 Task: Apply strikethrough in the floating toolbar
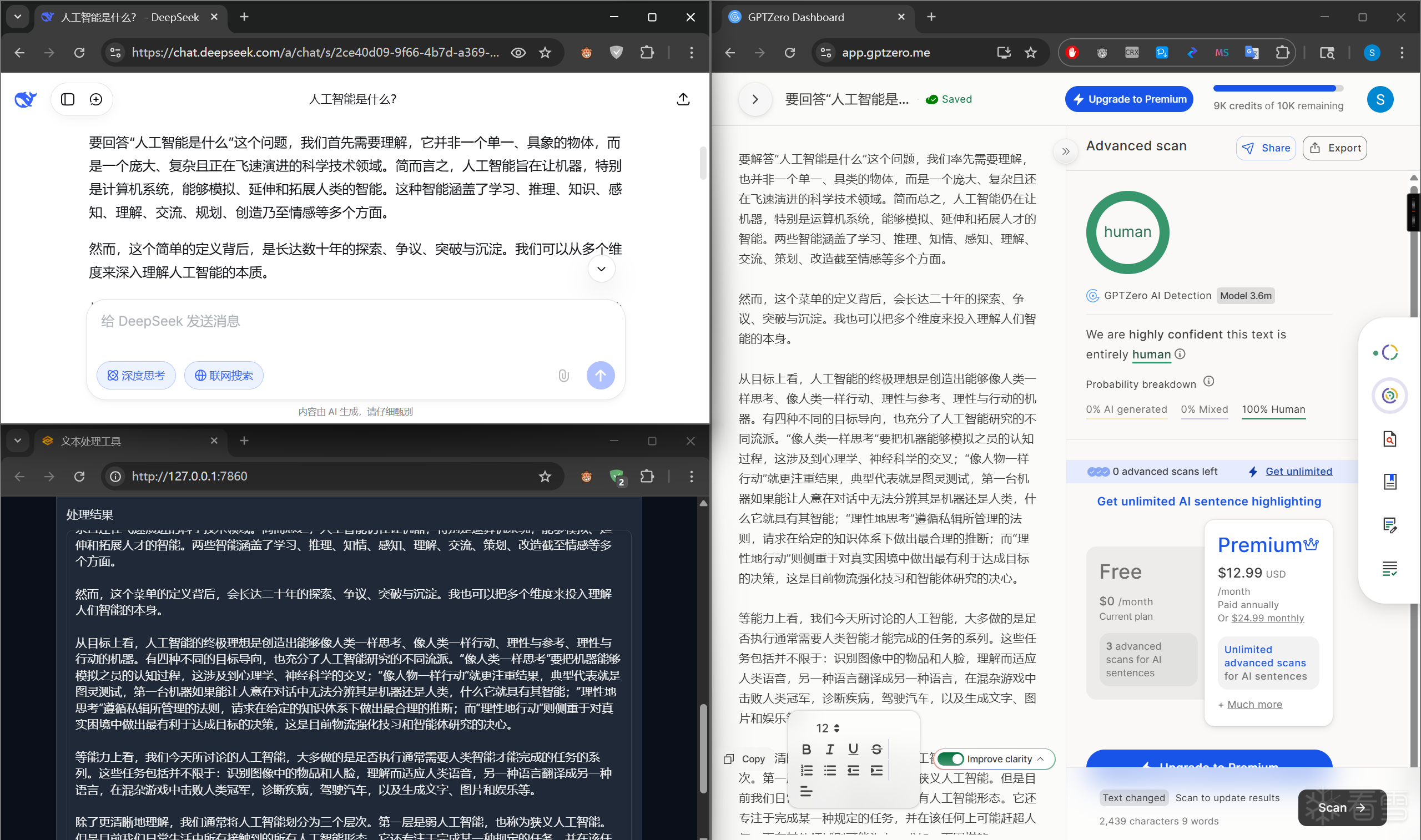pyautogui.click(x=876, y=750)
